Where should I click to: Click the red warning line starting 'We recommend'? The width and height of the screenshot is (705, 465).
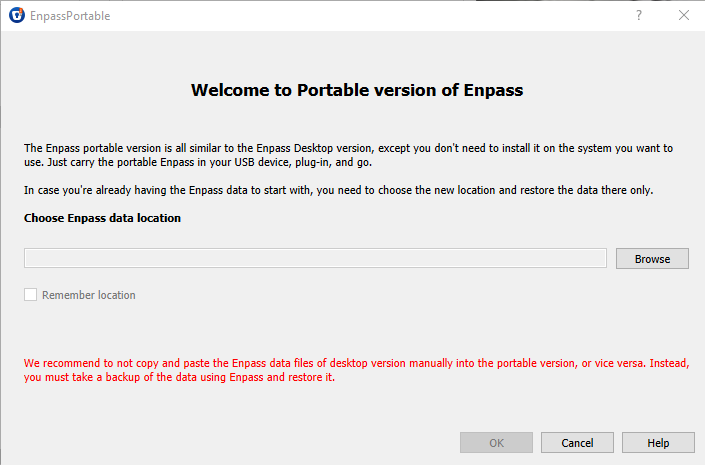point(357,362)
